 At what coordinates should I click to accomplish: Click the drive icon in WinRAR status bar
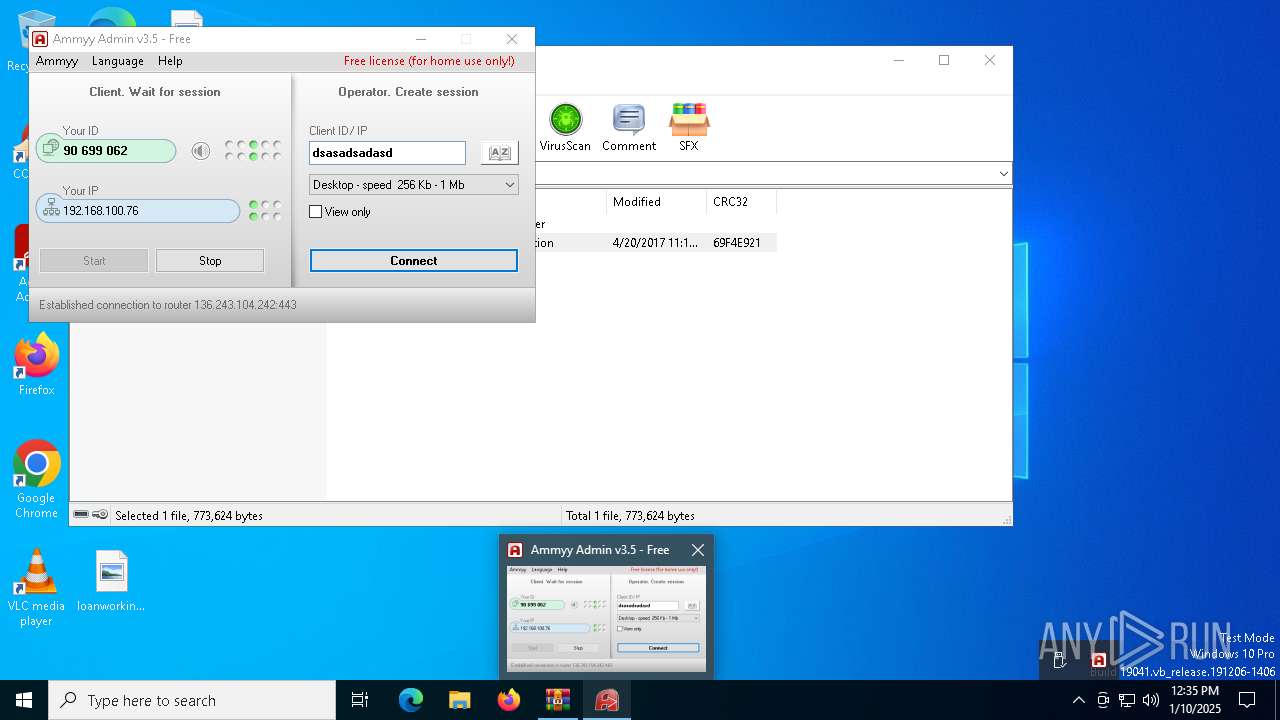coord(81,515)
